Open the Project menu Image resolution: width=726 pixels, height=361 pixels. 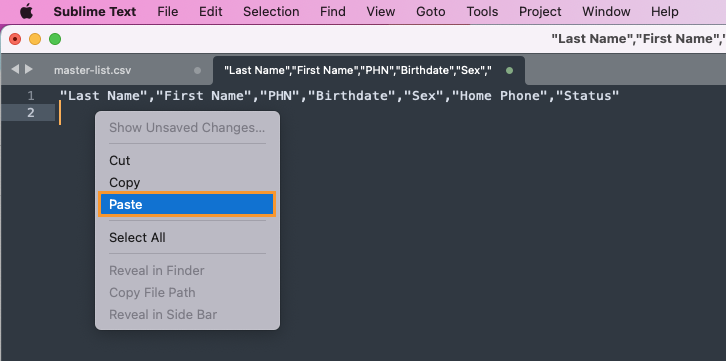[x=540, y=12]
